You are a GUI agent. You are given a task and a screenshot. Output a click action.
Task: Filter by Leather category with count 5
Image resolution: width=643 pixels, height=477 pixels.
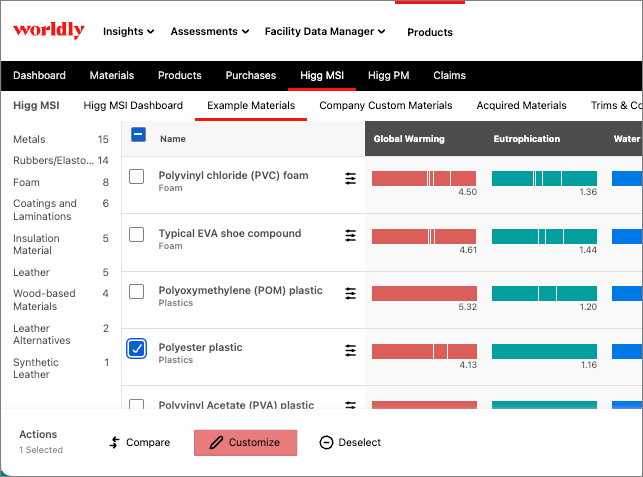(x=61, y=272)
